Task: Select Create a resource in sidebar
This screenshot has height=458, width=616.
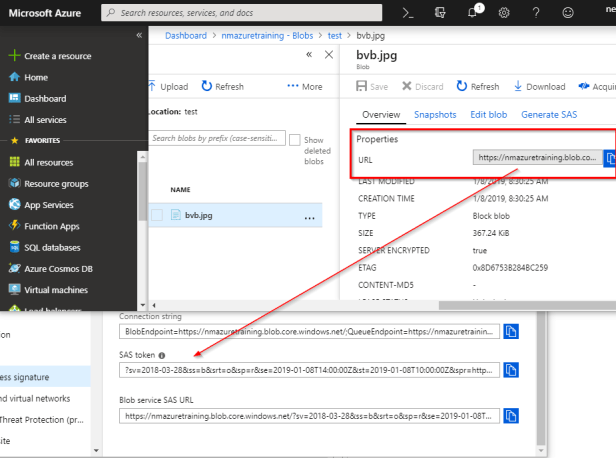Action: tap(58, 56)
